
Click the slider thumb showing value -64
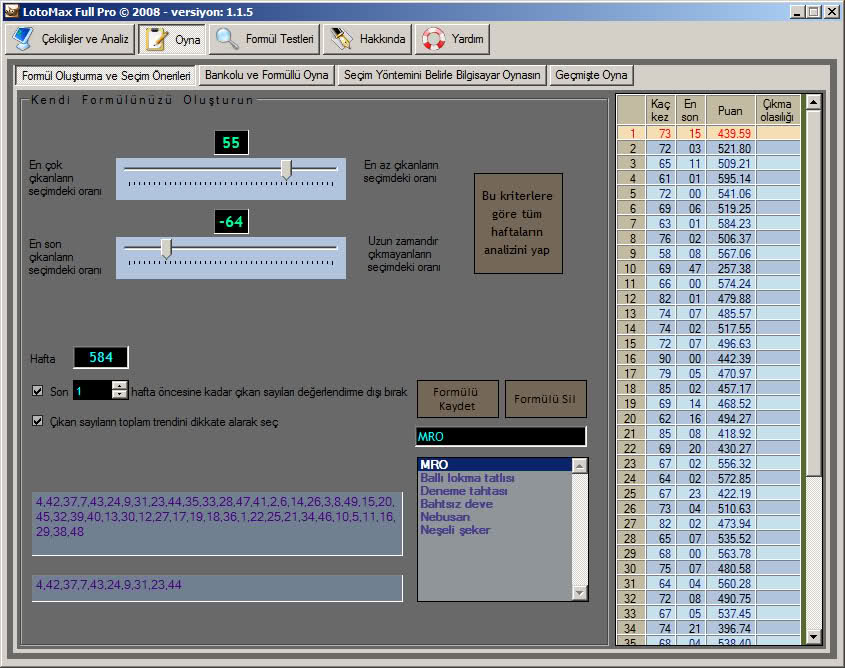[x=167, y=248]
